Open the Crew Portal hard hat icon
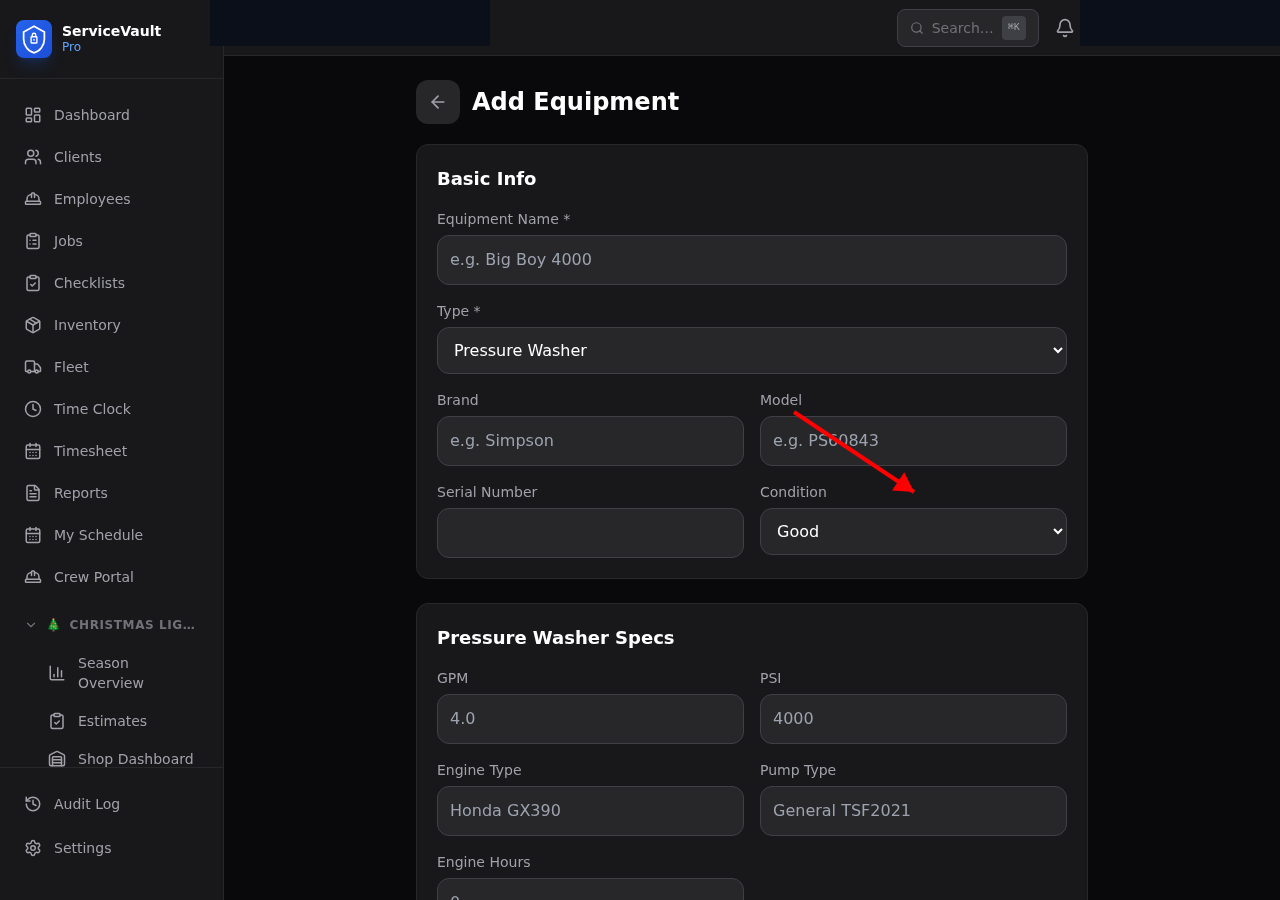Image resolution: width=1280 pixels, height=900 pixels. tap(32, 576)
